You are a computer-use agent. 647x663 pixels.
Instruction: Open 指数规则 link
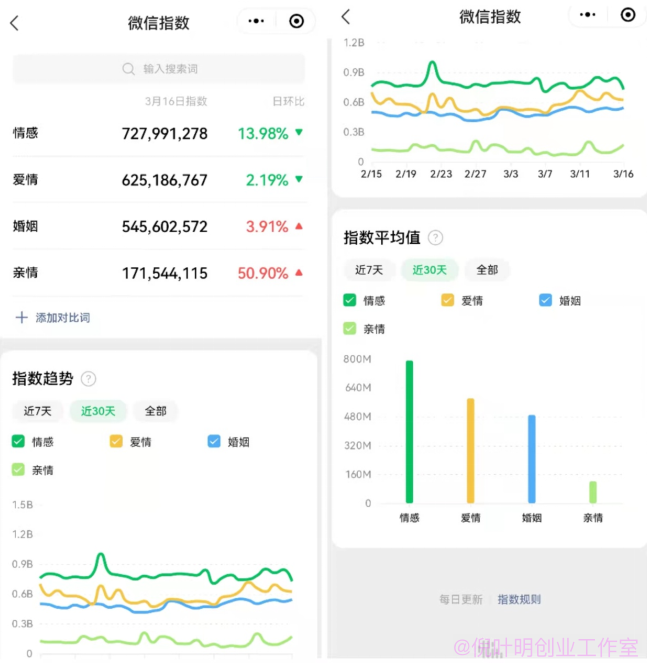tap(519, 599)
